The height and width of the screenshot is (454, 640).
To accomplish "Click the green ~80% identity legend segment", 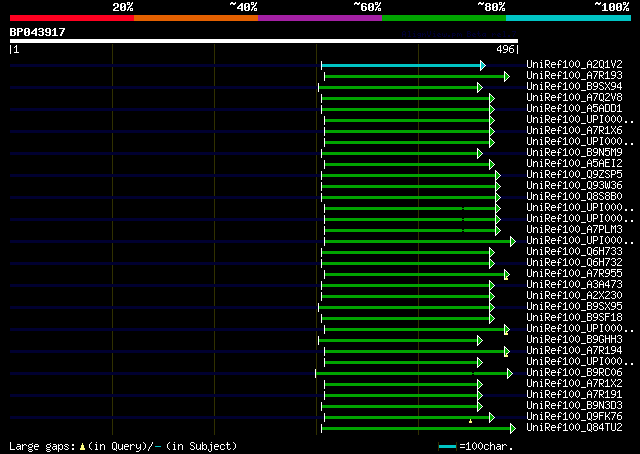I will [x=444, y=18].
